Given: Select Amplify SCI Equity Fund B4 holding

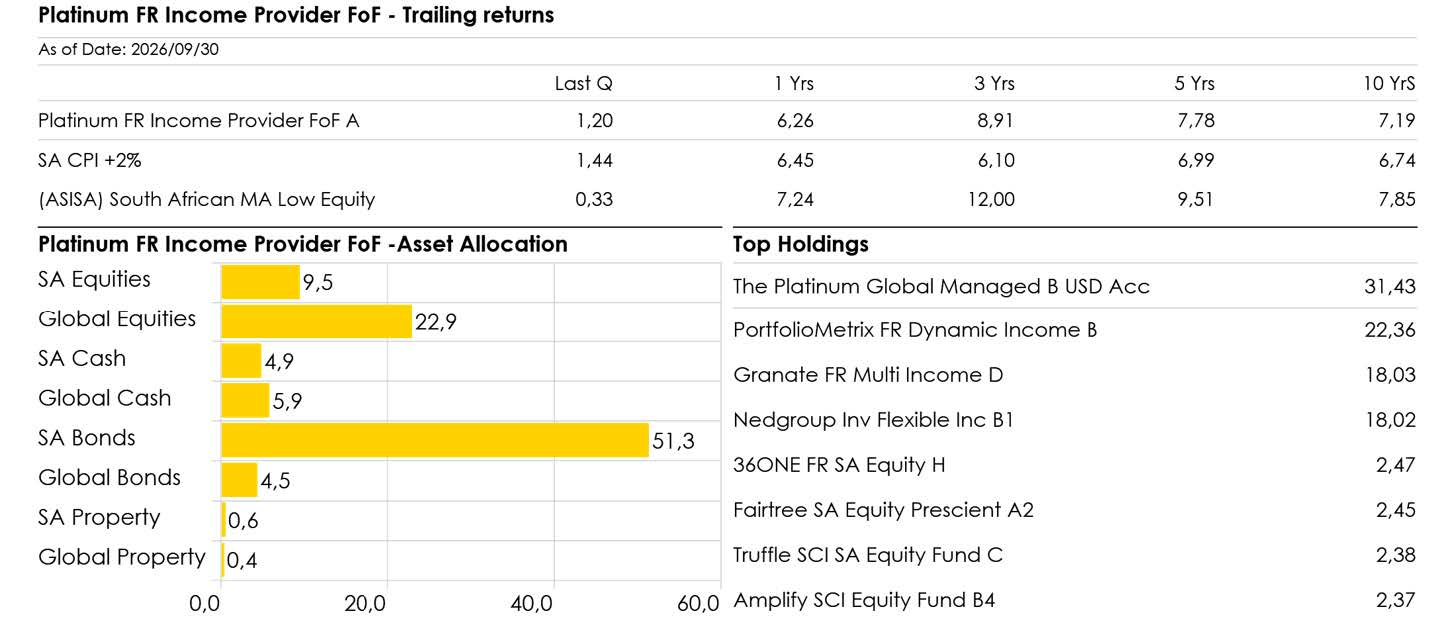Looking at the screenshot, I should pos(864,600).
